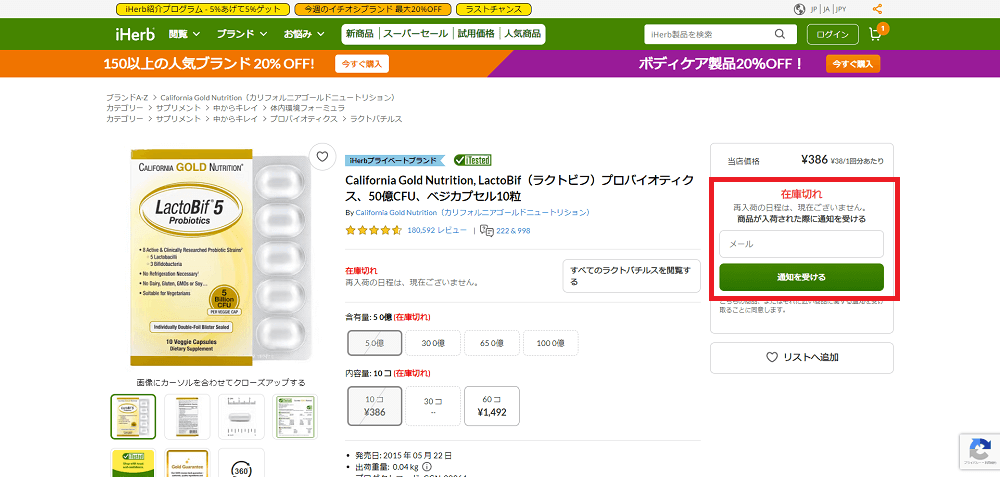The width and height of the screenshot is (1000, 477).
Task: Click the share icon in top bar
Action: [x=877, y=9]
